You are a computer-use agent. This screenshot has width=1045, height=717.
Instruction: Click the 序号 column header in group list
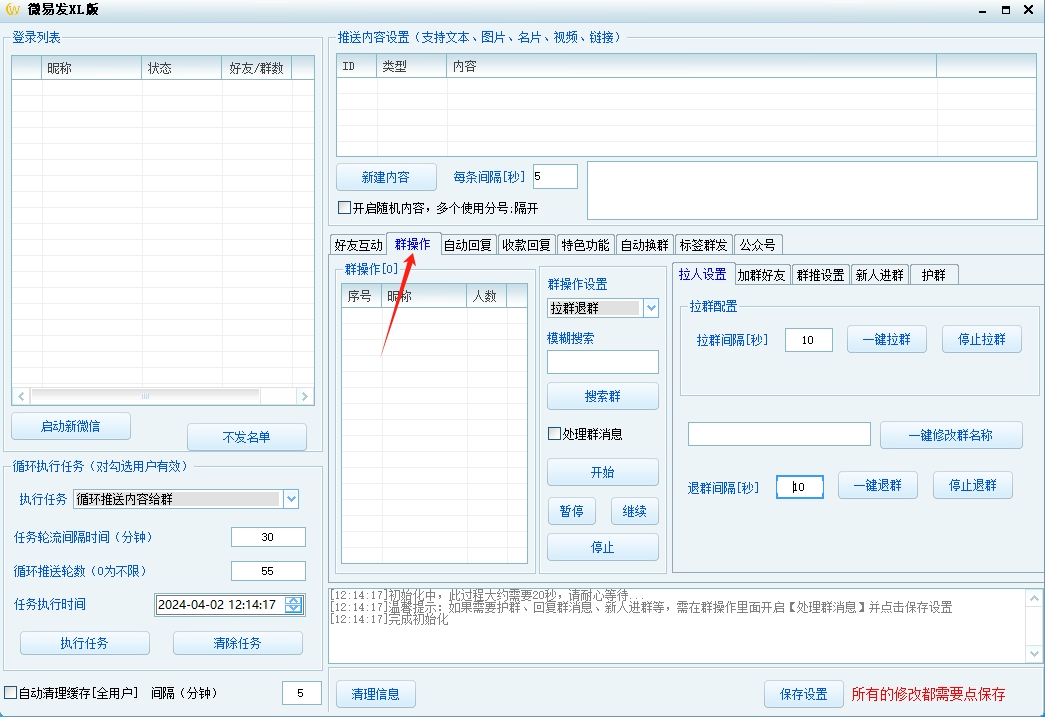click(x=361, y=296)
